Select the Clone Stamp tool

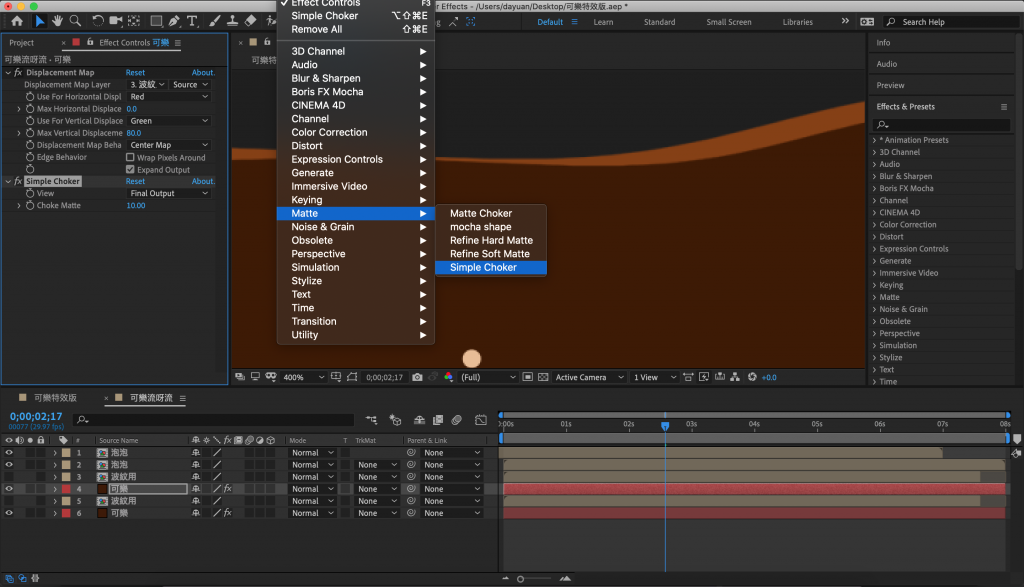(x=232, y=21)
